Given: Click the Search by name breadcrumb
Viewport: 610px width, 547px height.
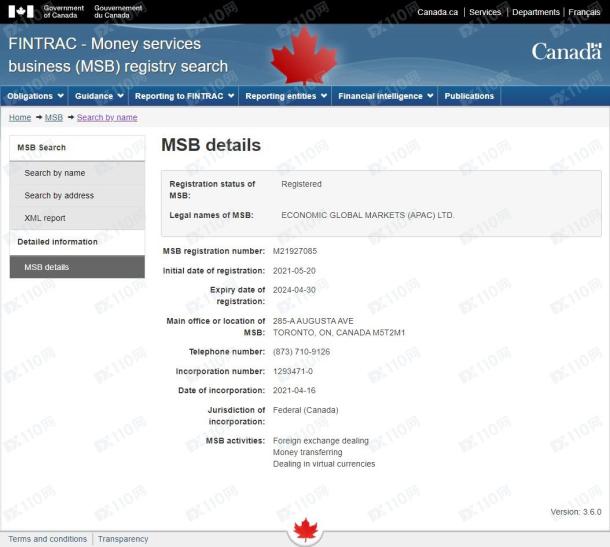Looking at the screenshot, I should click(107, 117).
